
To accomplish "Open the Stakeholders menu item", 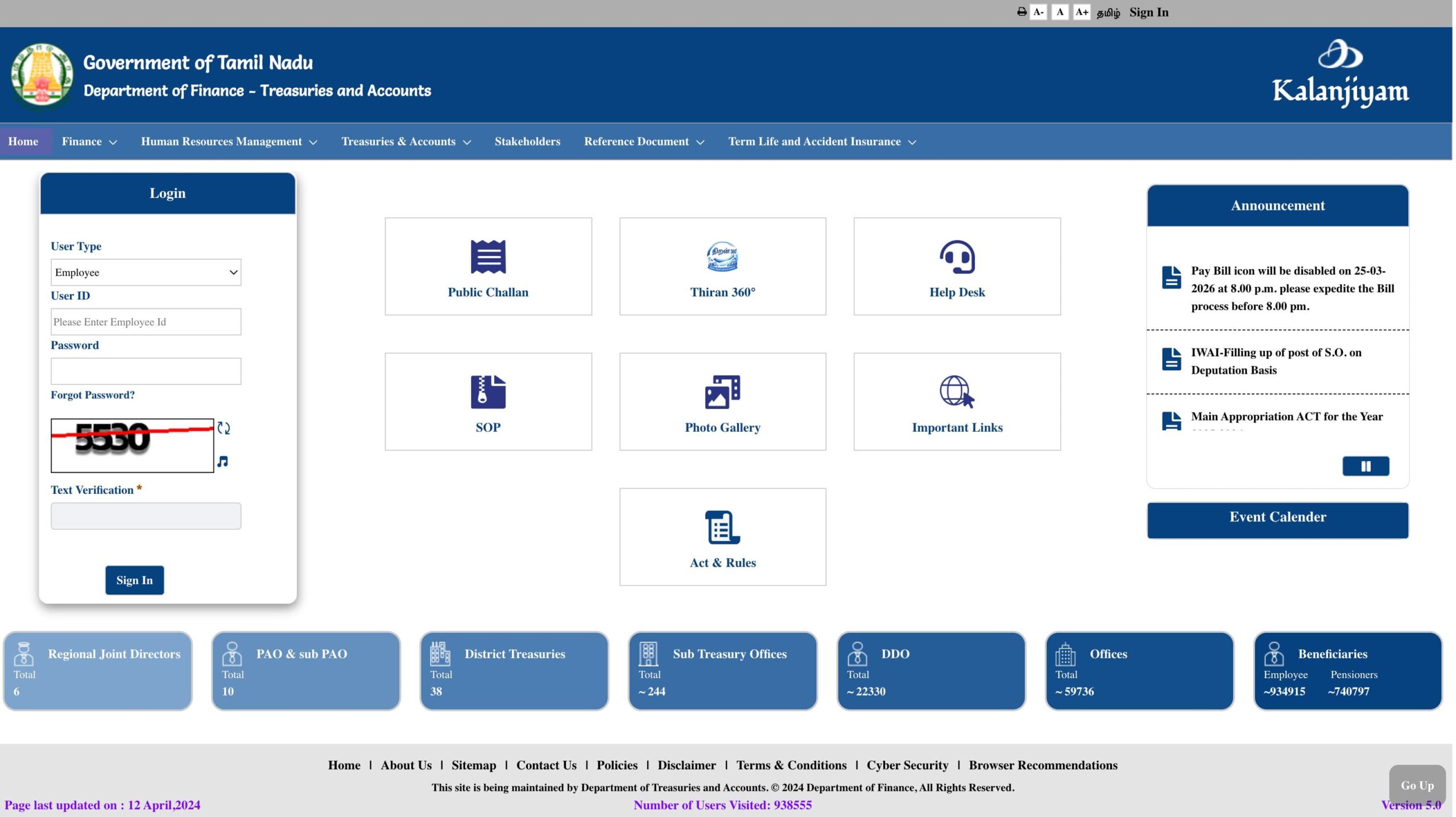I will [527, 142].
